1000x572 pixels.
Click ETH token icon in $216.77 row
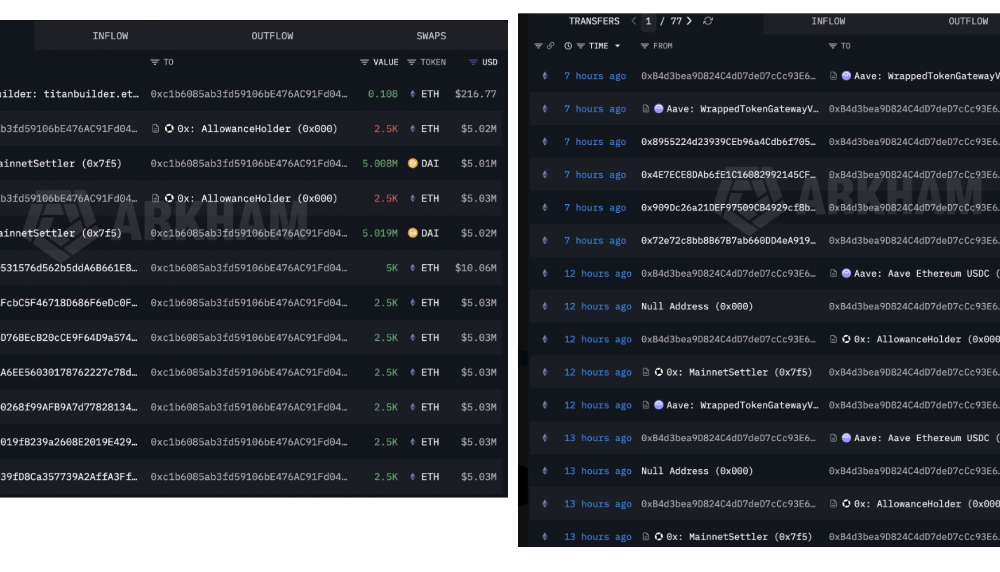[413, 94]
